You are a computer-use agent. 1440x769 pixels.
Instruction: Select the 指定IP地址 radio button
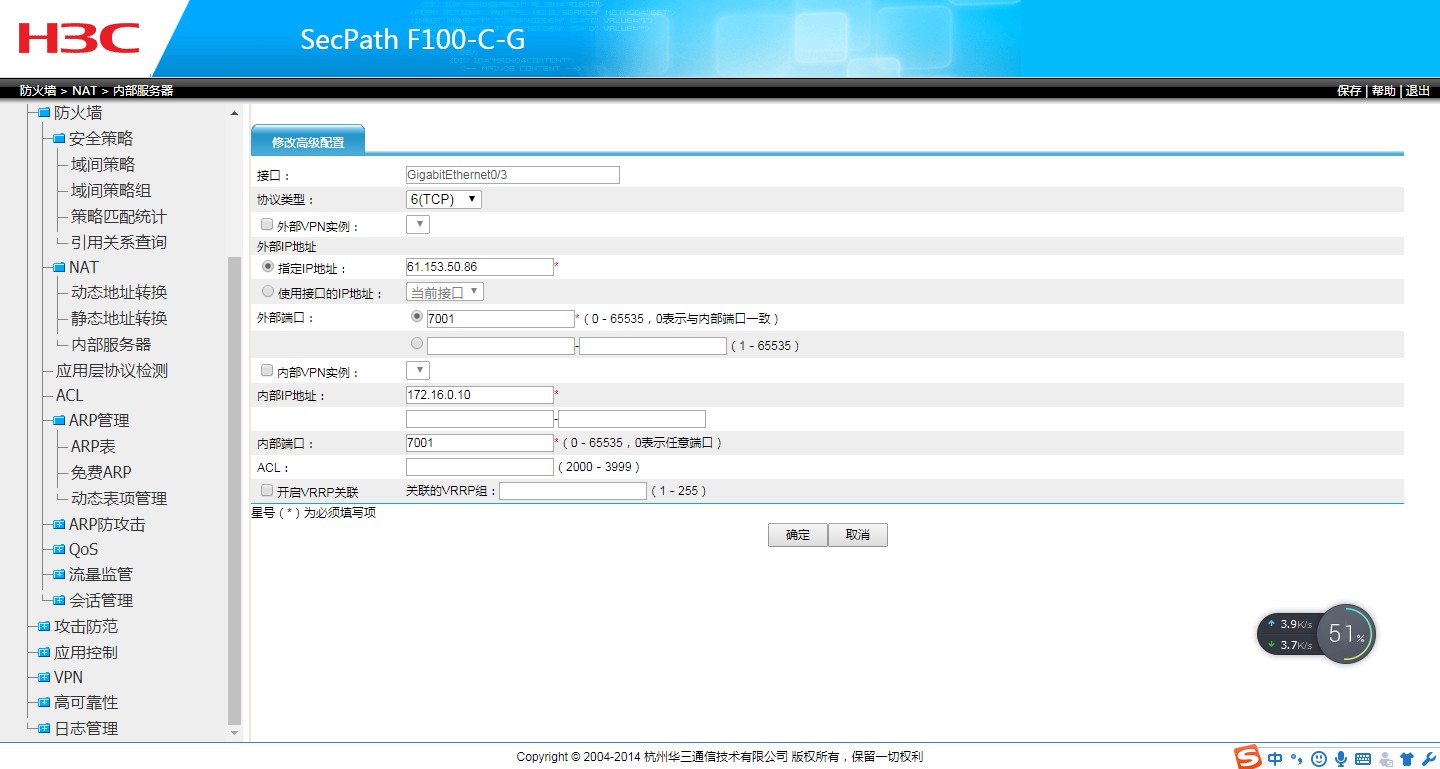click(x=267, y=267)
